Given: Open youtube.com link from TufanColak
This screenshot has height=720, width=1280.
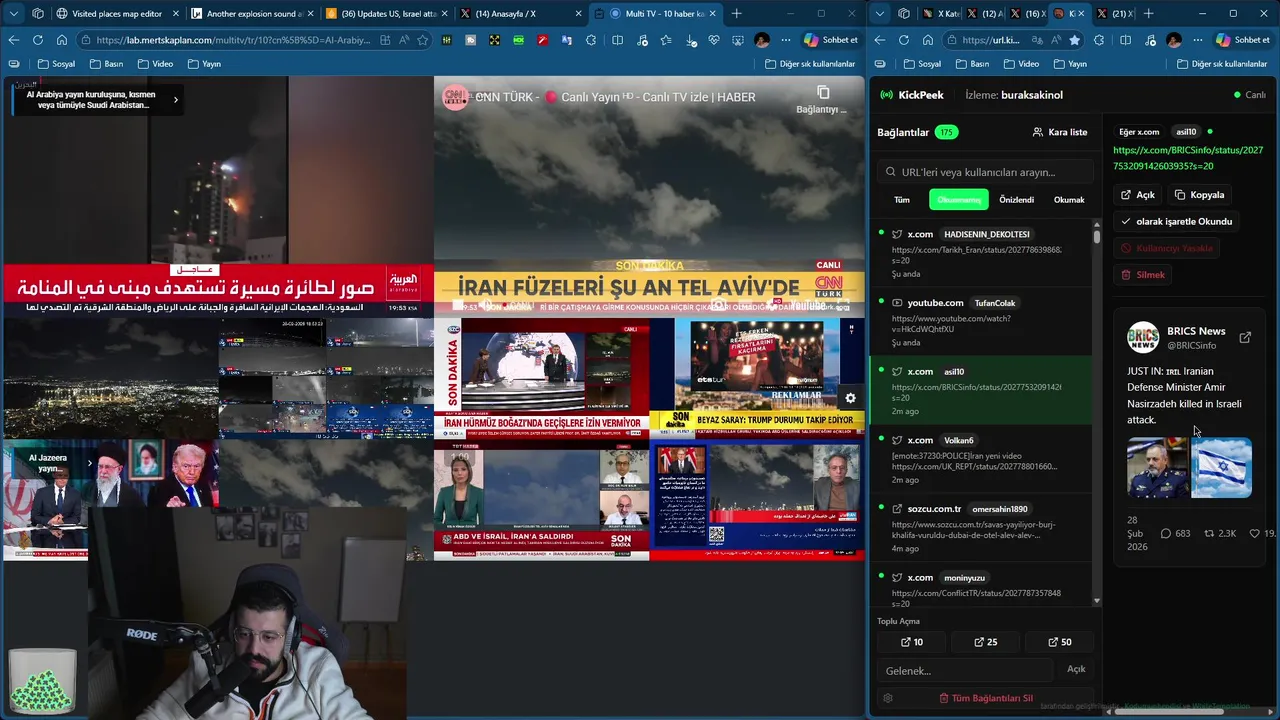Looking at the screenshot, I should 981,323.
